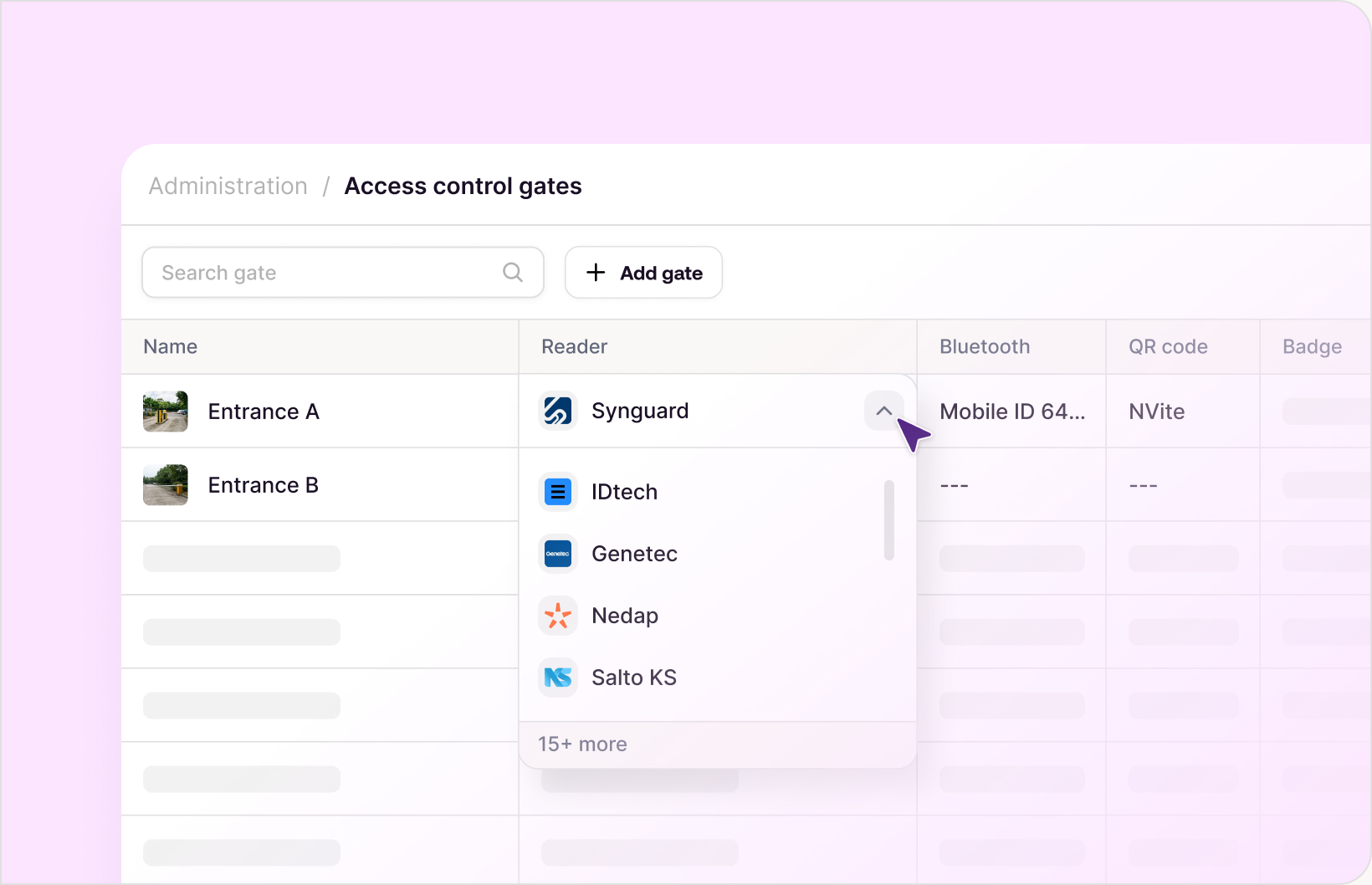Click the Nedap logo icon
Image resolution: width=1372 pixels, height=885 pixels.
(558, 616)
